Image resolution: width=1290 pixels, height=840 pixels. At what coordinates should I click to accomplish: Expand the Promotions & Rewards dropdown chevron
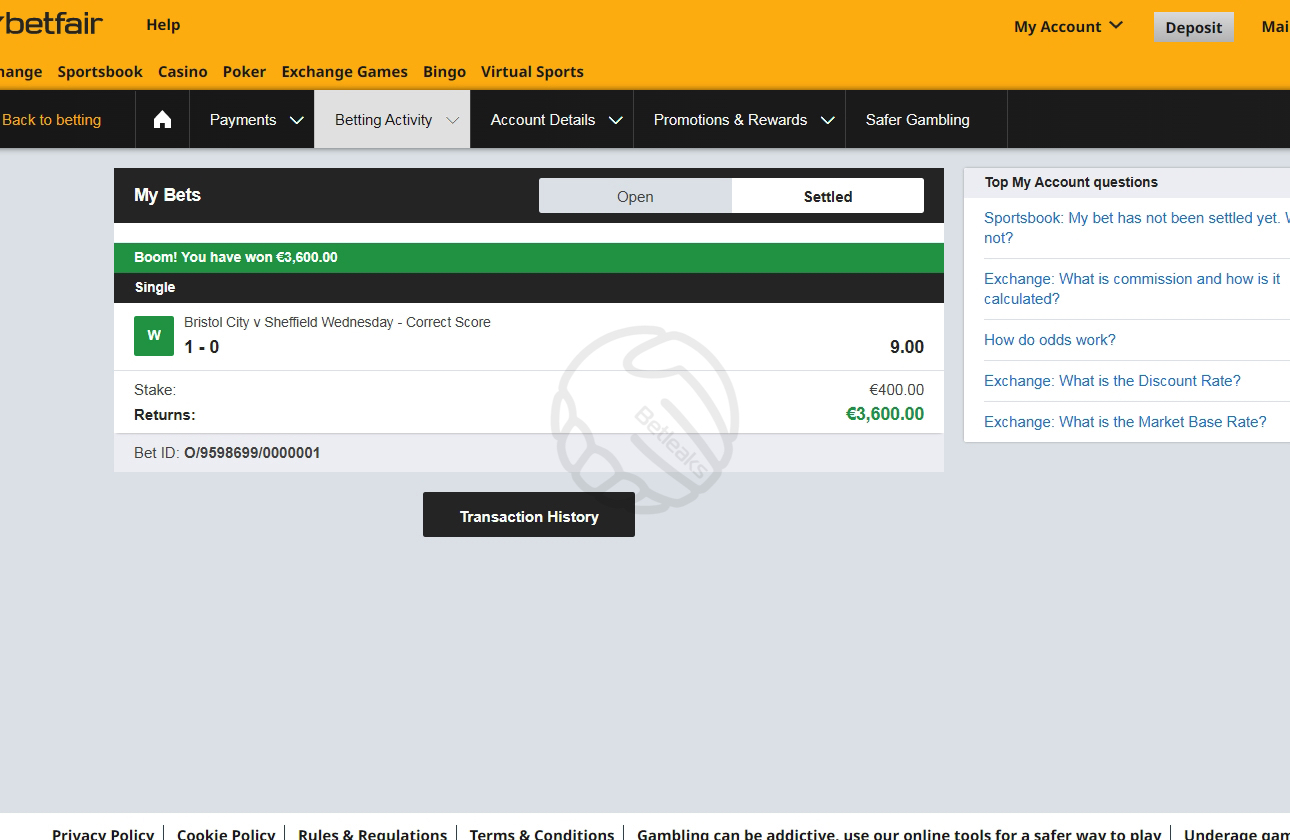(827, 120)
